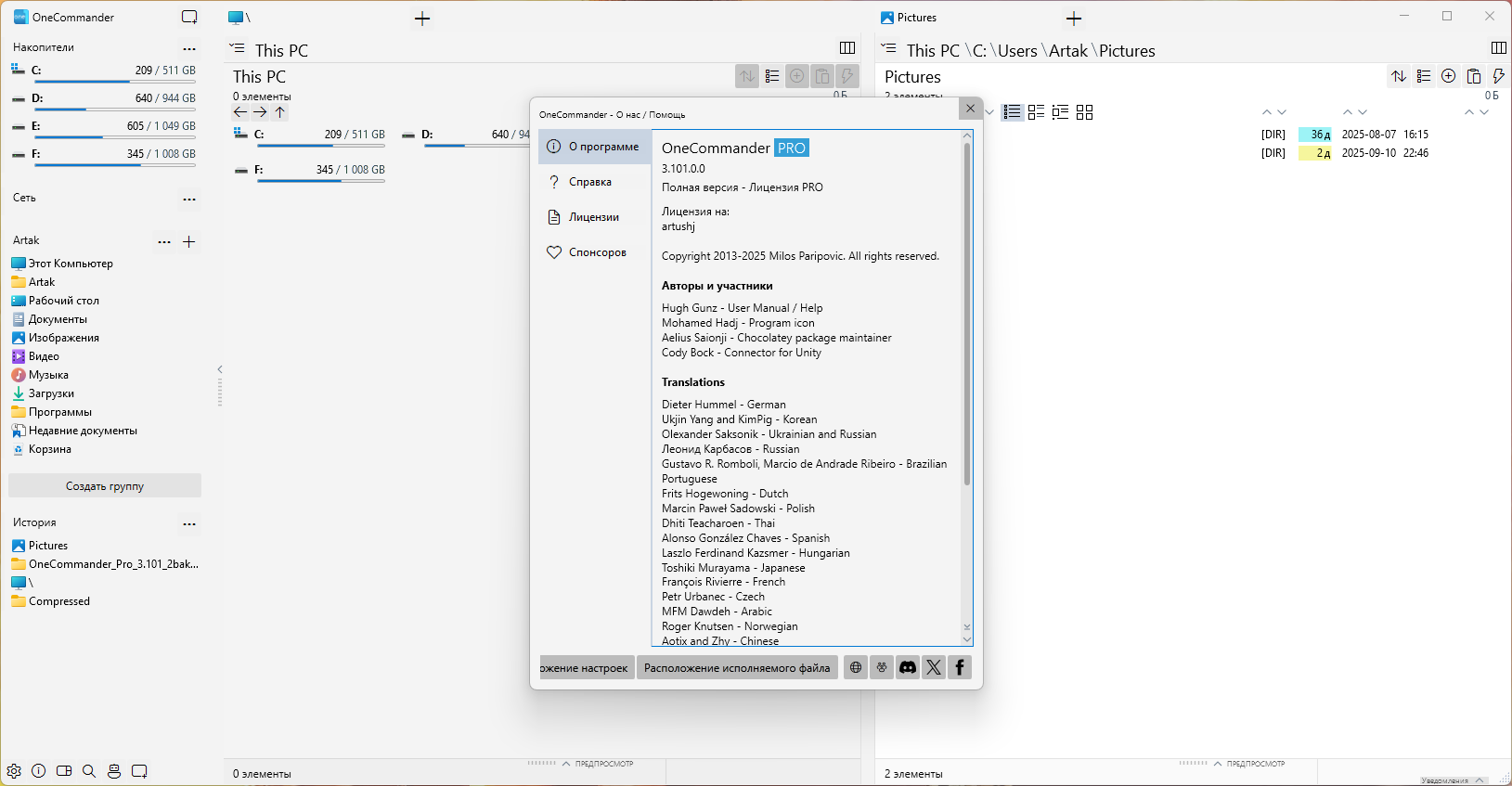The width and height of the screenshot is (1512, 786).
Task: Toggle columns layout icon in This PC pane
Action: (847, 48)
